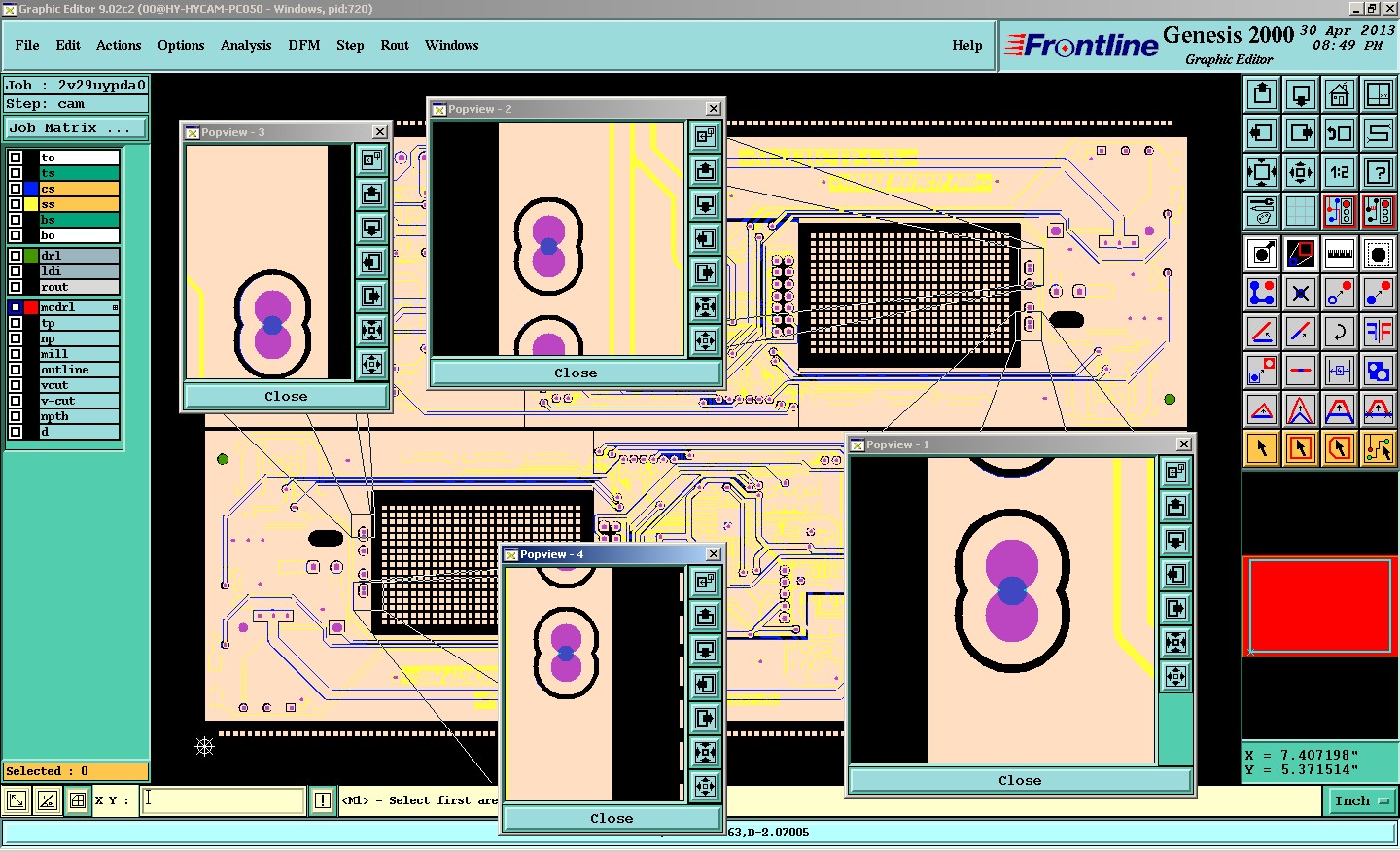Image resolution: width=1400 pixels, height=852 pixels.
Task: Open the File menu
Action: [x=27, y=45]
